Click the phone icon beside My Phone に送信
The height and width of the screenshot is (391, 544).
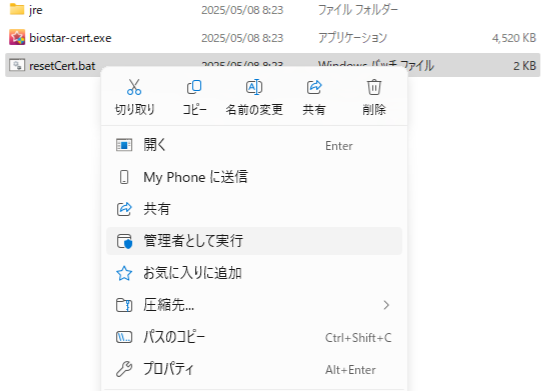tap(124, 177)
